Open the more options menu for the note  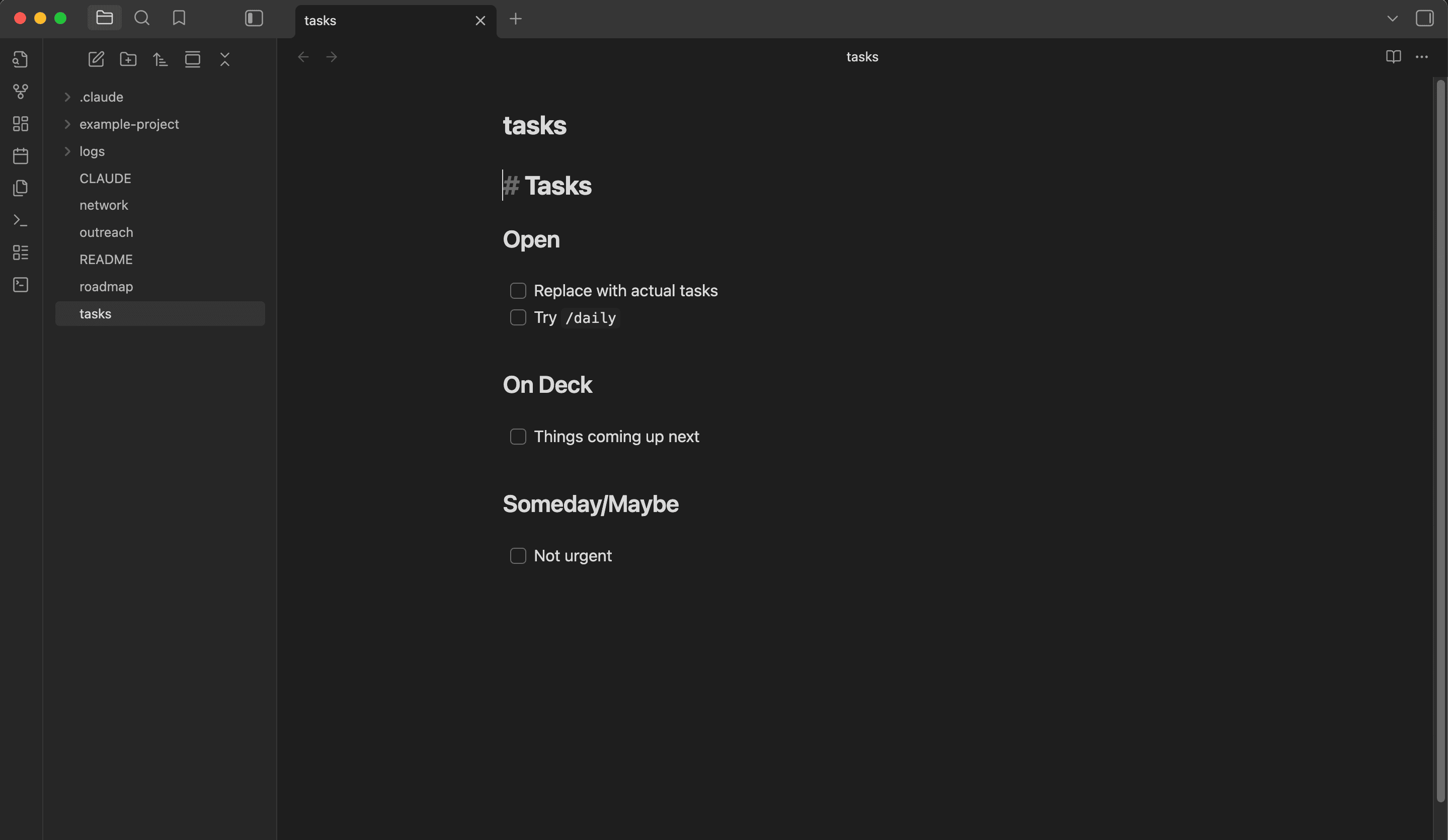click(x=1422, y=56)
